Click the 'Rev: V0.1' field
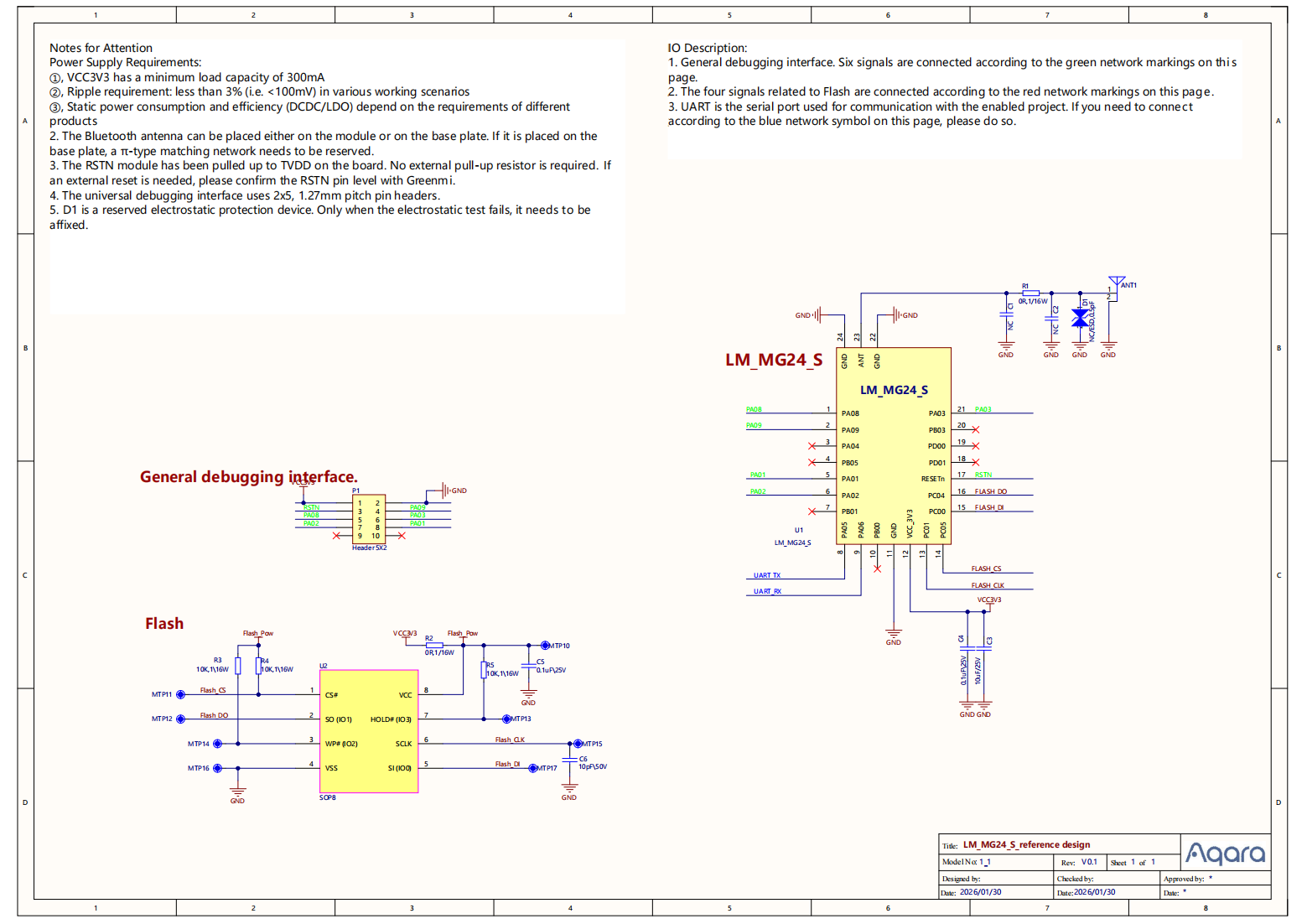 pos(1080,862)
